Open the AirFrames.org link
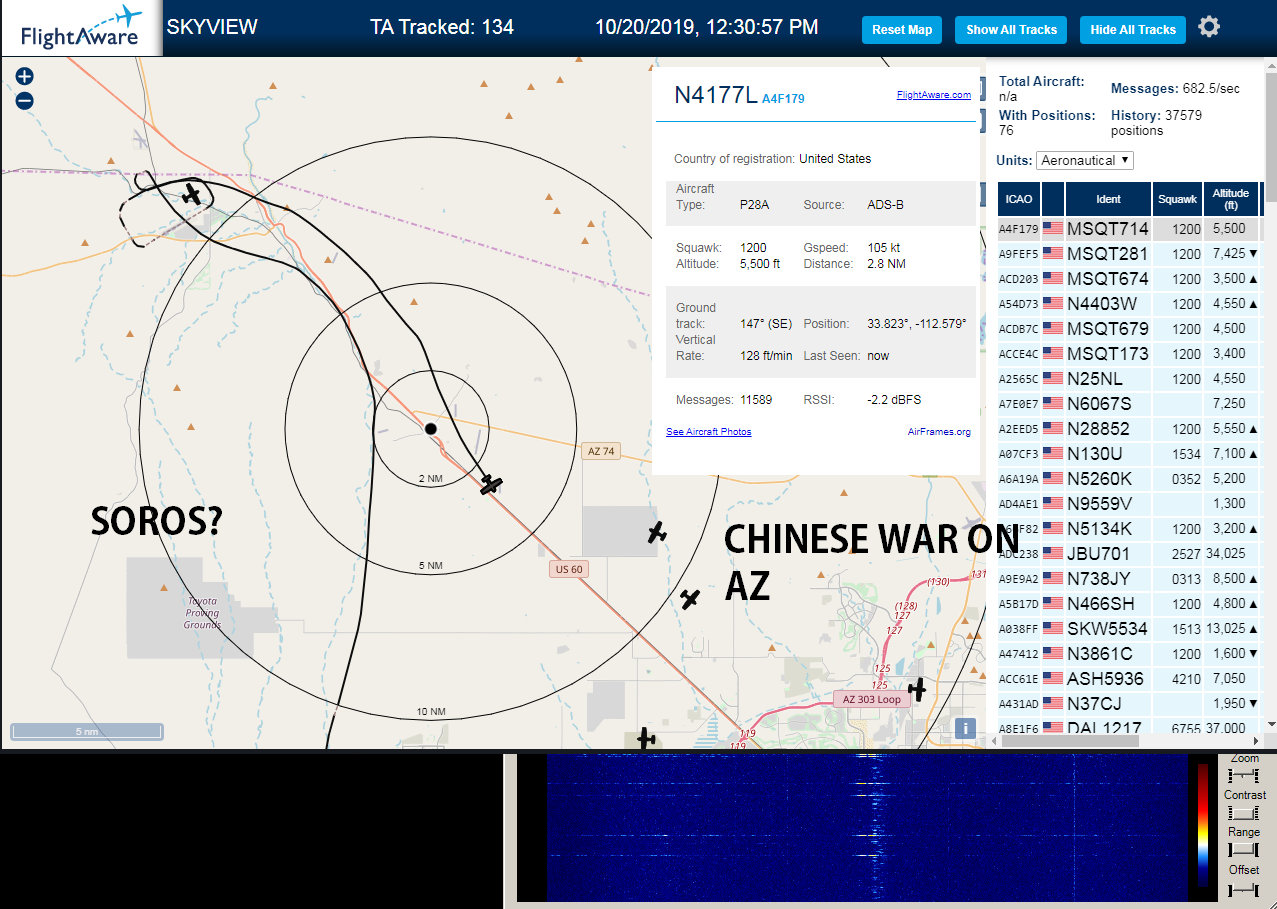 tap(939, 432)
